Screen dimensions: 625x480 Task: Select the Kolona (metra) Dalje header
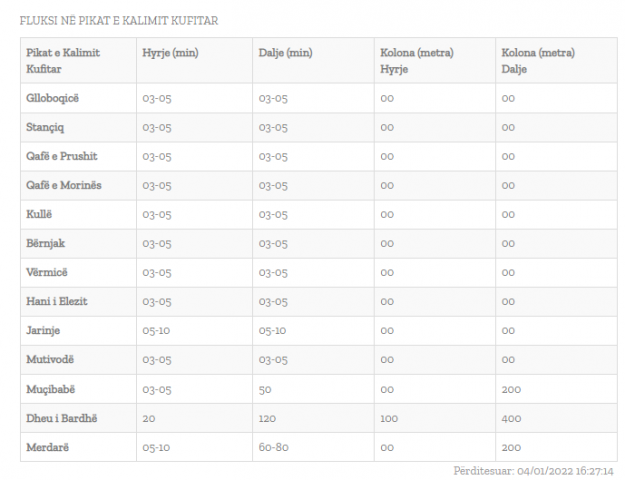pyautogui.click(x=539, y=60)
